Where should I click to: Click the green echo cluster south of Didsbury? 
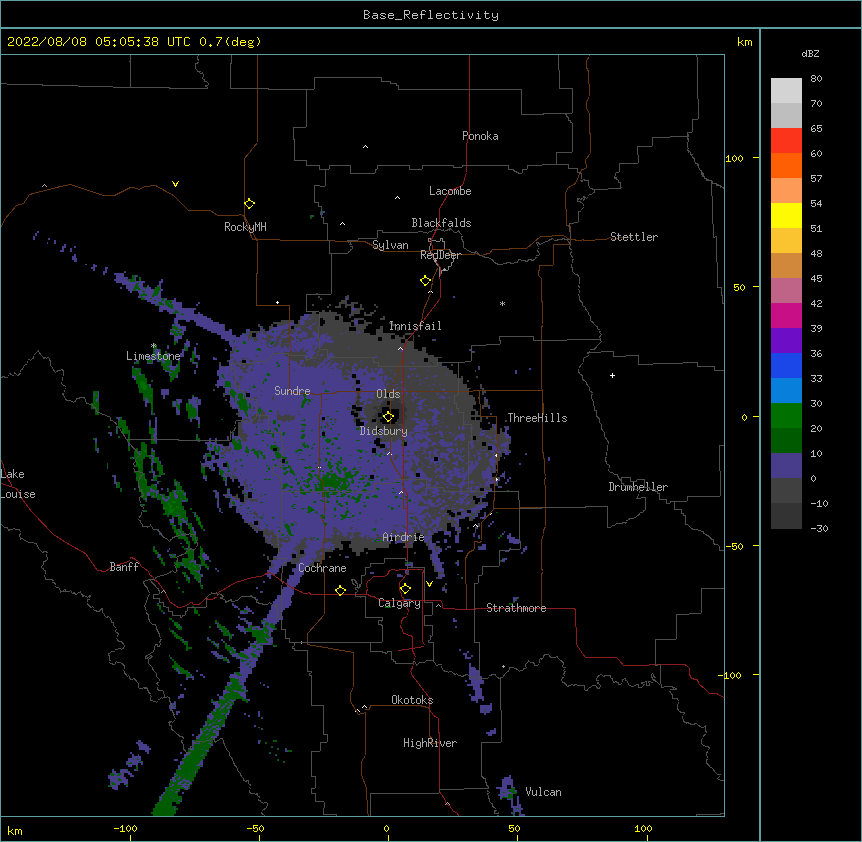pyautogui.click(x=334, y=480)
